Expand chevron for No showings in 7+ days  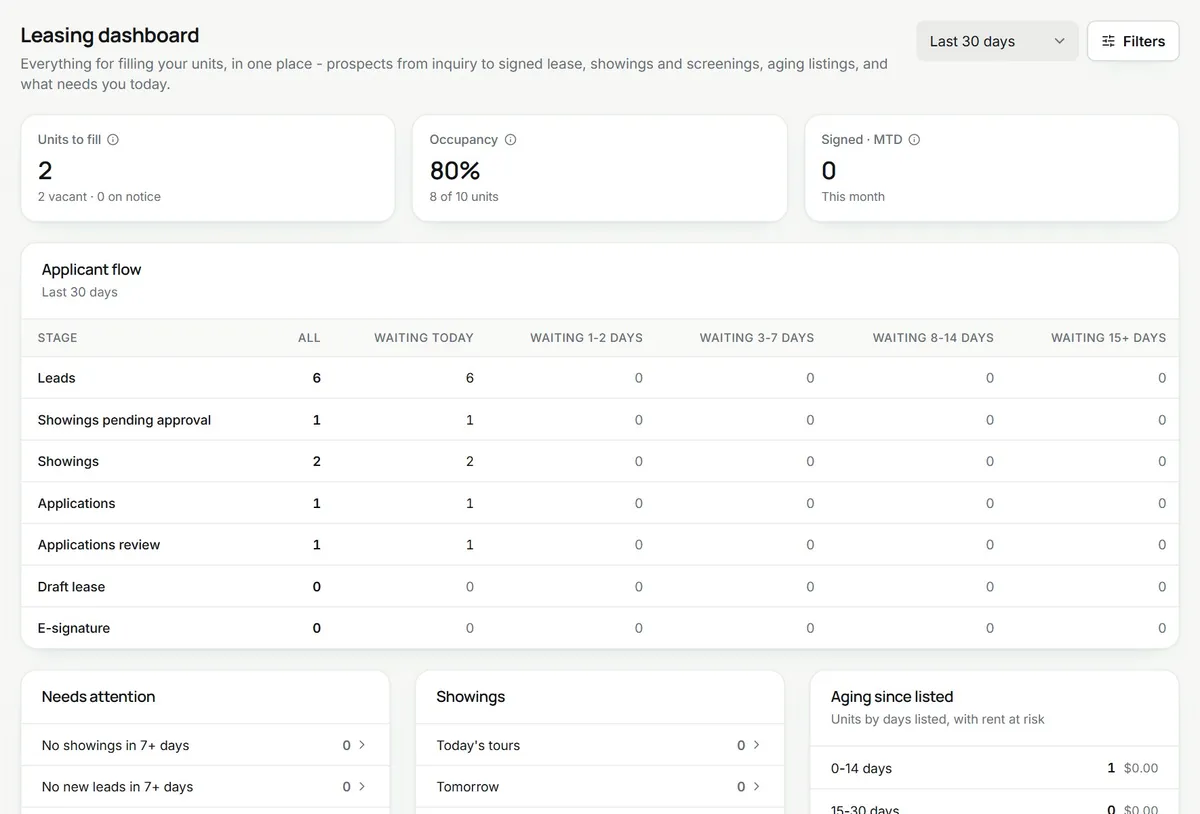[362, 745]
